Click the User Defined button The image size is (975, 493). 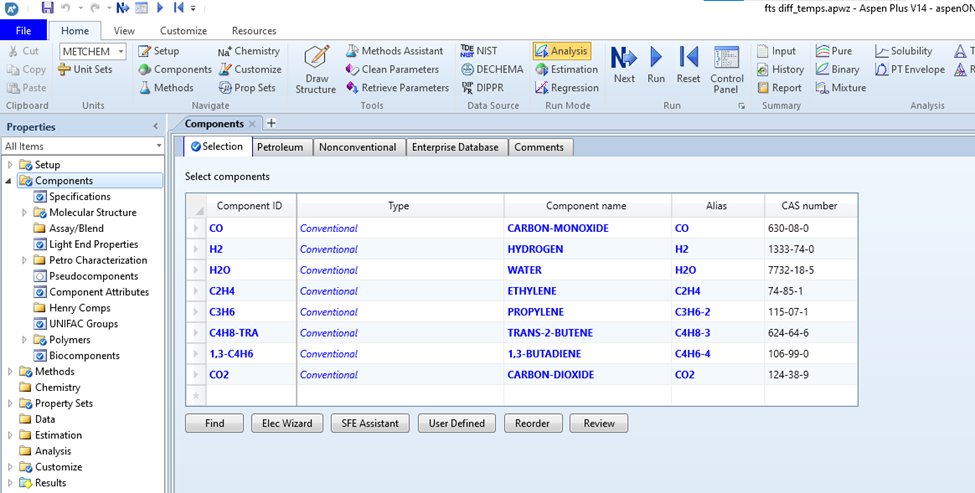[456, 423]
